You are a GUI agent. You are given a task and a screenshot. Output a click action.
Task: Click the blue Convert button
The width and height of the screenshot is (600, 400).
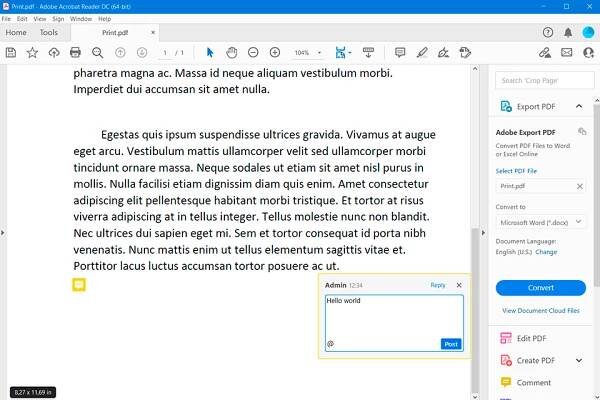click(541, 288)
